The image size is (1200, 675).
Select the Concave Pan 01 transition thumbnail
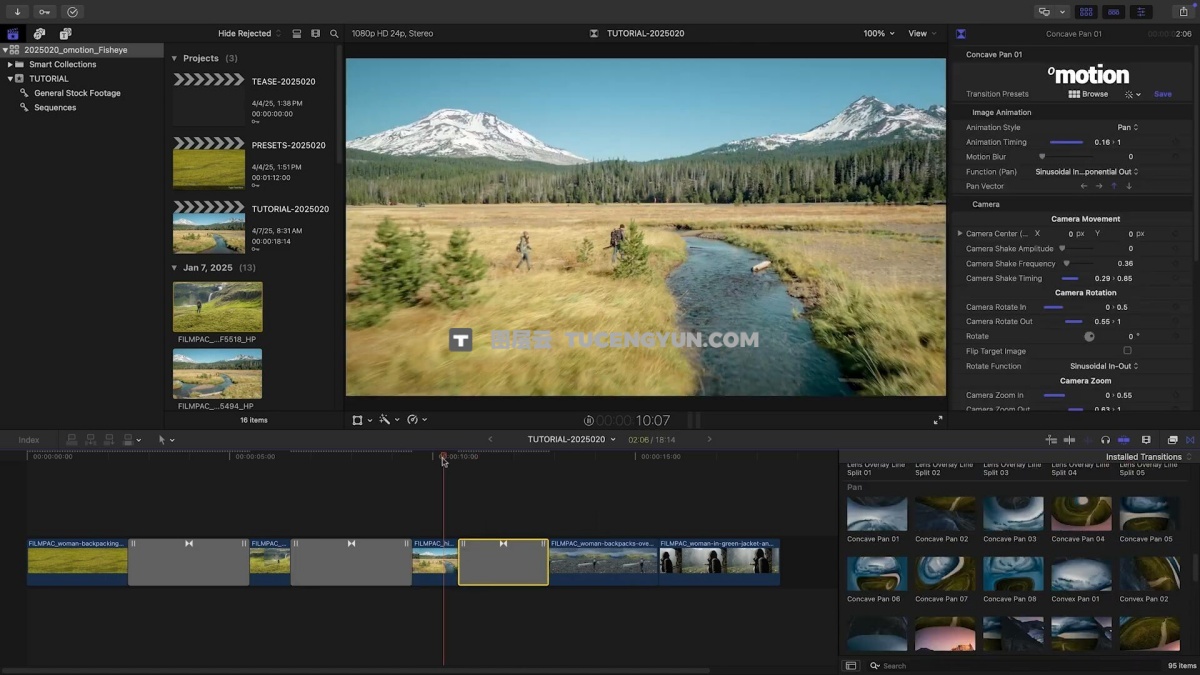click(x=877, y=514)
